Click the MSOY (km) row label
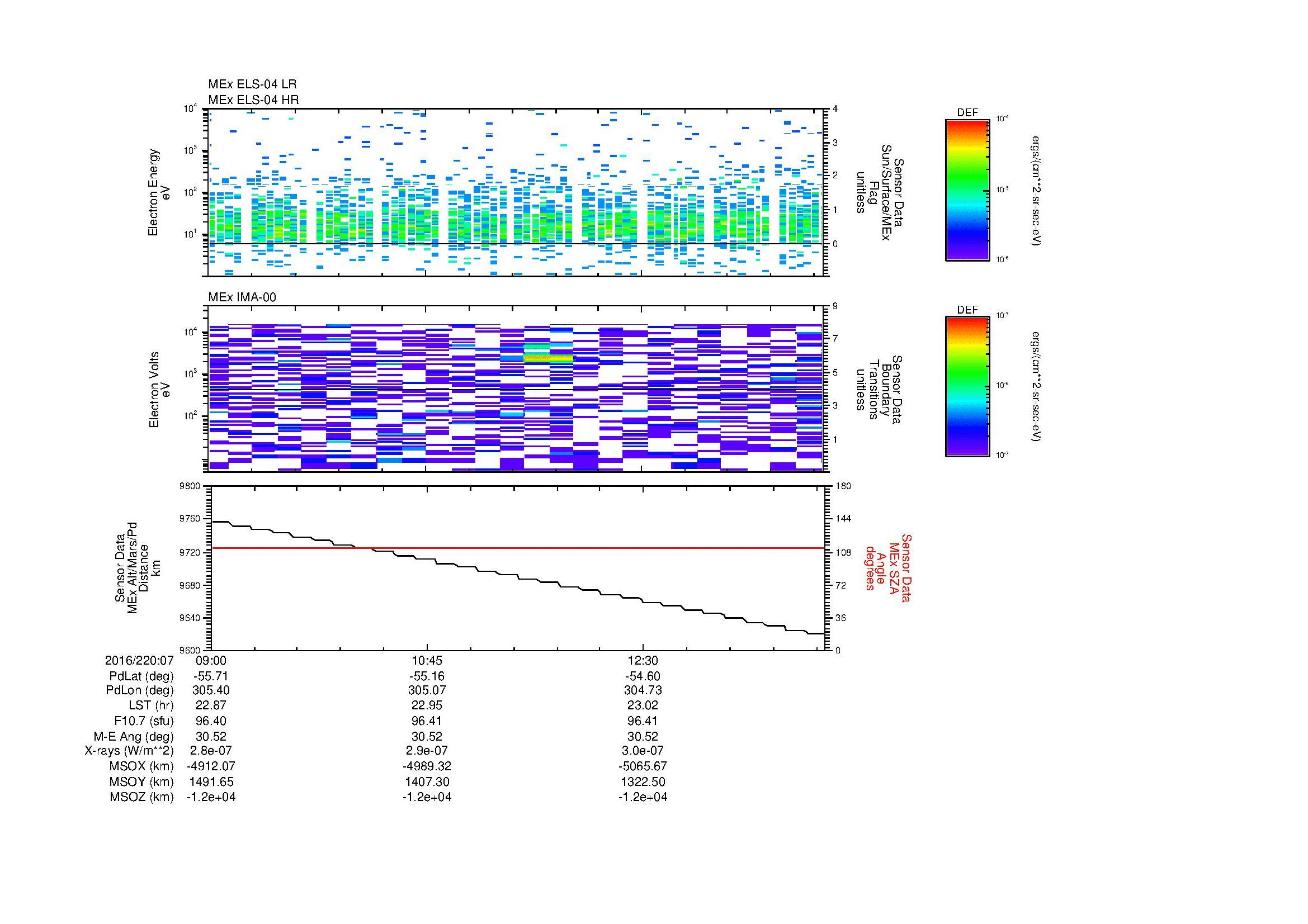This screenshot has width=1308, height=924. tap(141, 781)
